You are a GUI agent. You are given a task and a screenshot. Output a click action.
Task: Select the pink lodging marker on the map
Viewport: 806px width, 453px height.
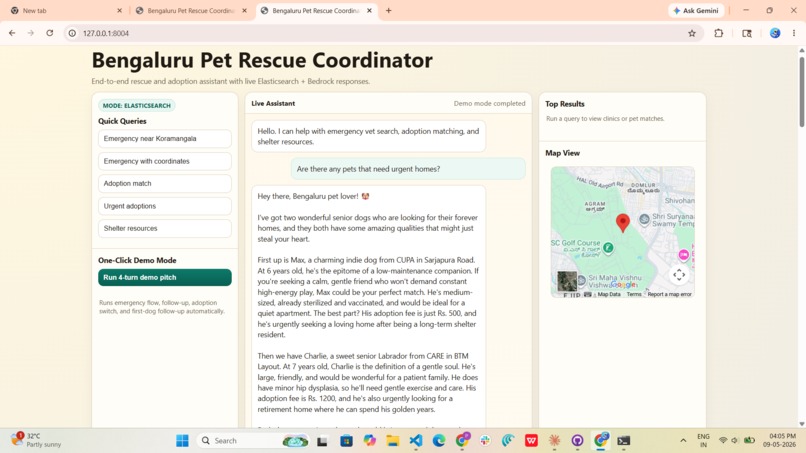pos(683,255)
